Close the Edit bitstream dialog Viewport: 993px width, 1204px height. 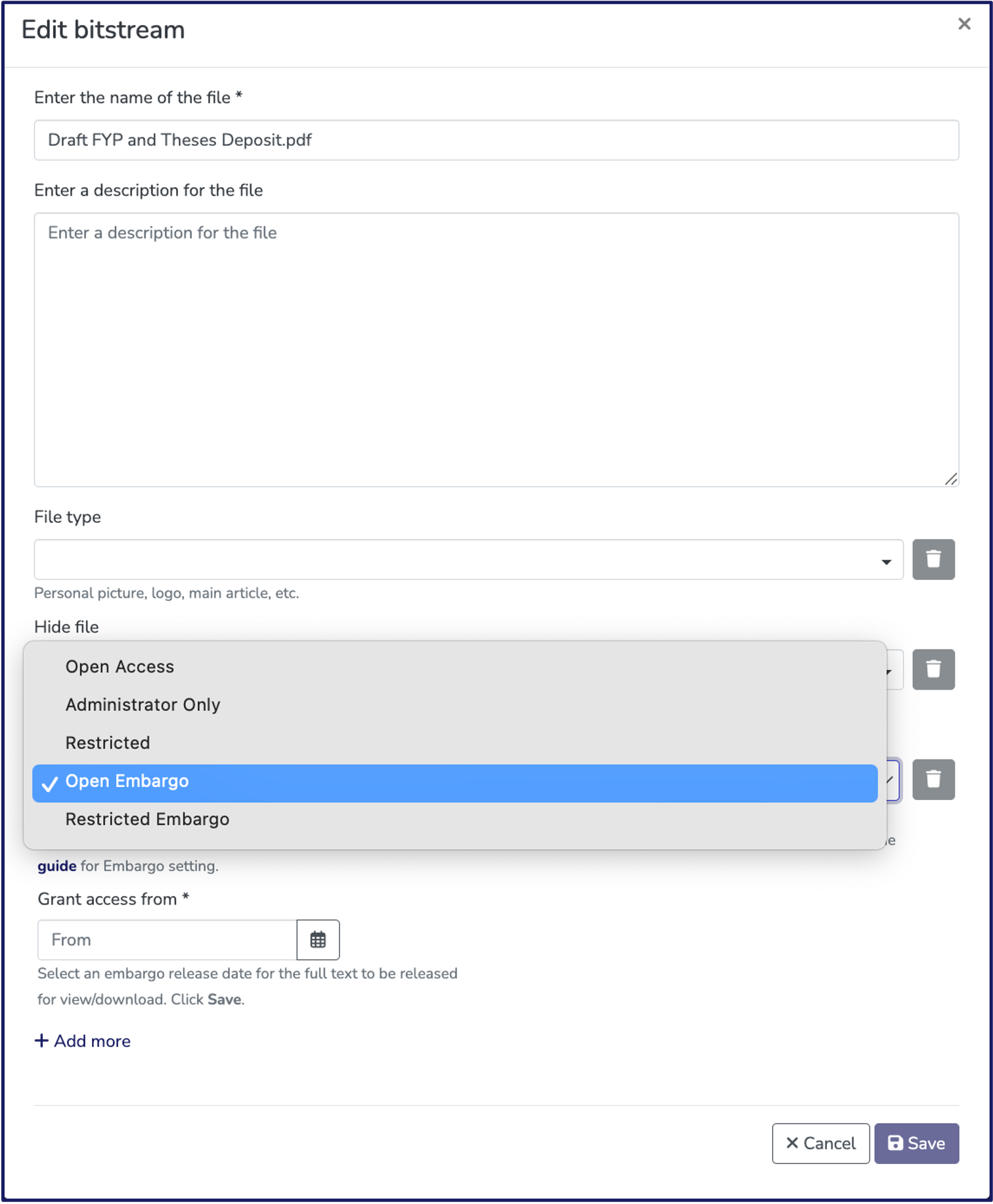(963, 24)
